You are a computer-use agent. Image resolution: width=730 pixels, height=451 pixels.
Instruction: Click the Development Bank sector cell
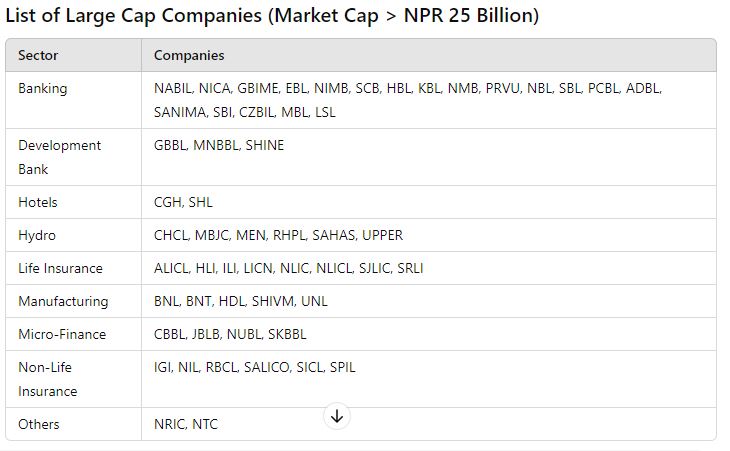point(59,157)
